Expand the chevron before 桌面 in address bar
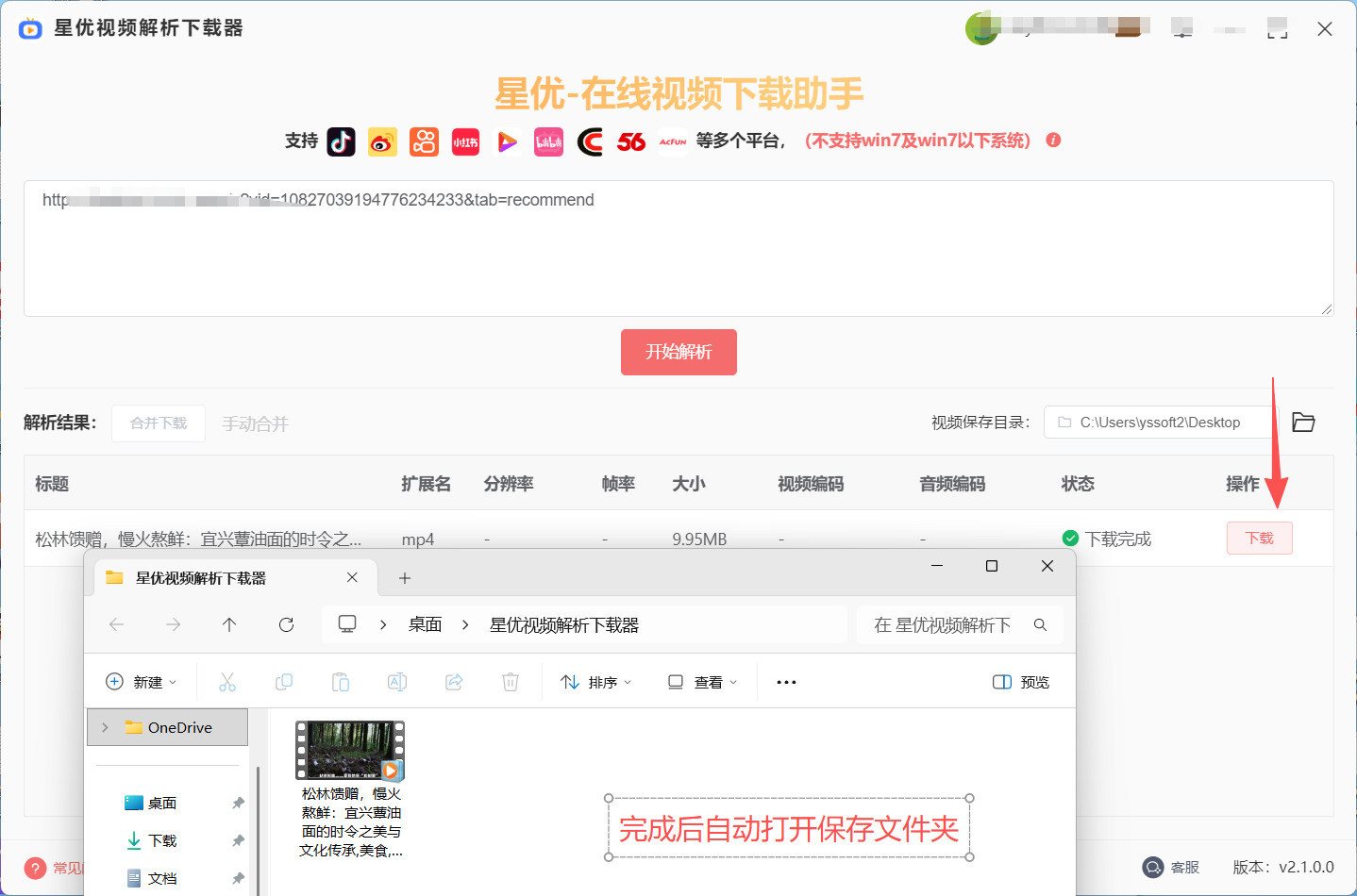1357x896 pixels. coord(383,624)
